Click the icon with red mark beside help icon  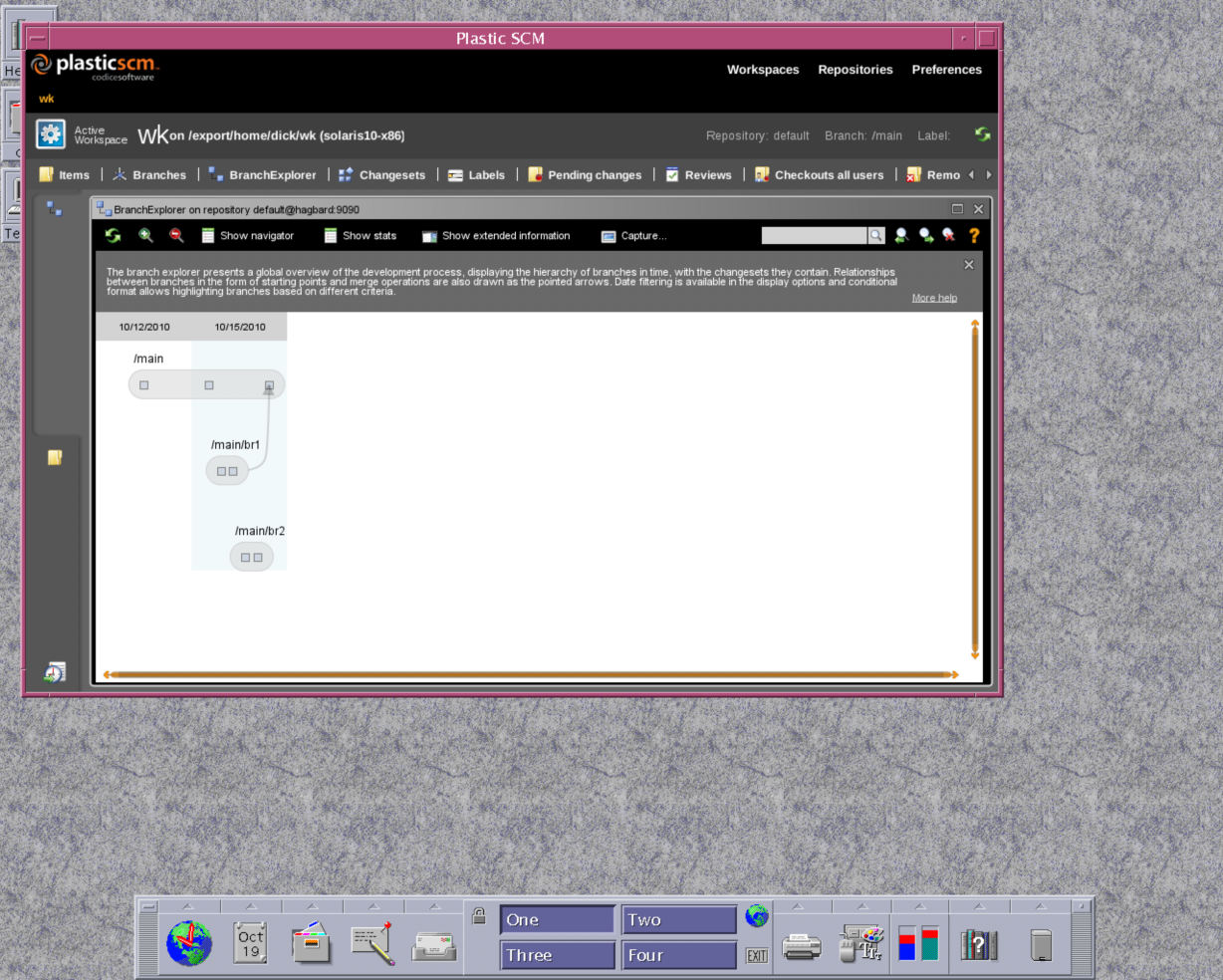click(x=949, y=235)
